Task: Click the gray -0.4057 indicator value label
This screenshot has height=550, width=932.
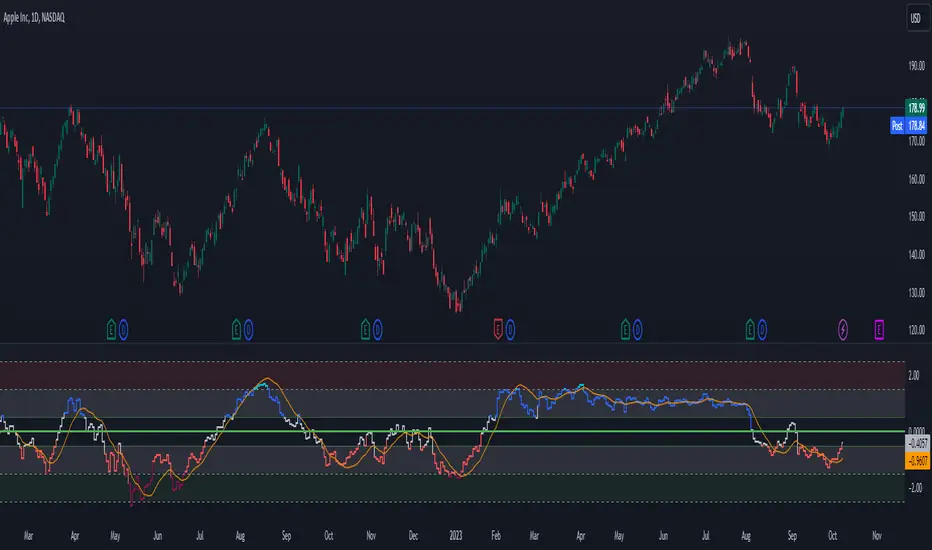Action: [x=915, y=442]
